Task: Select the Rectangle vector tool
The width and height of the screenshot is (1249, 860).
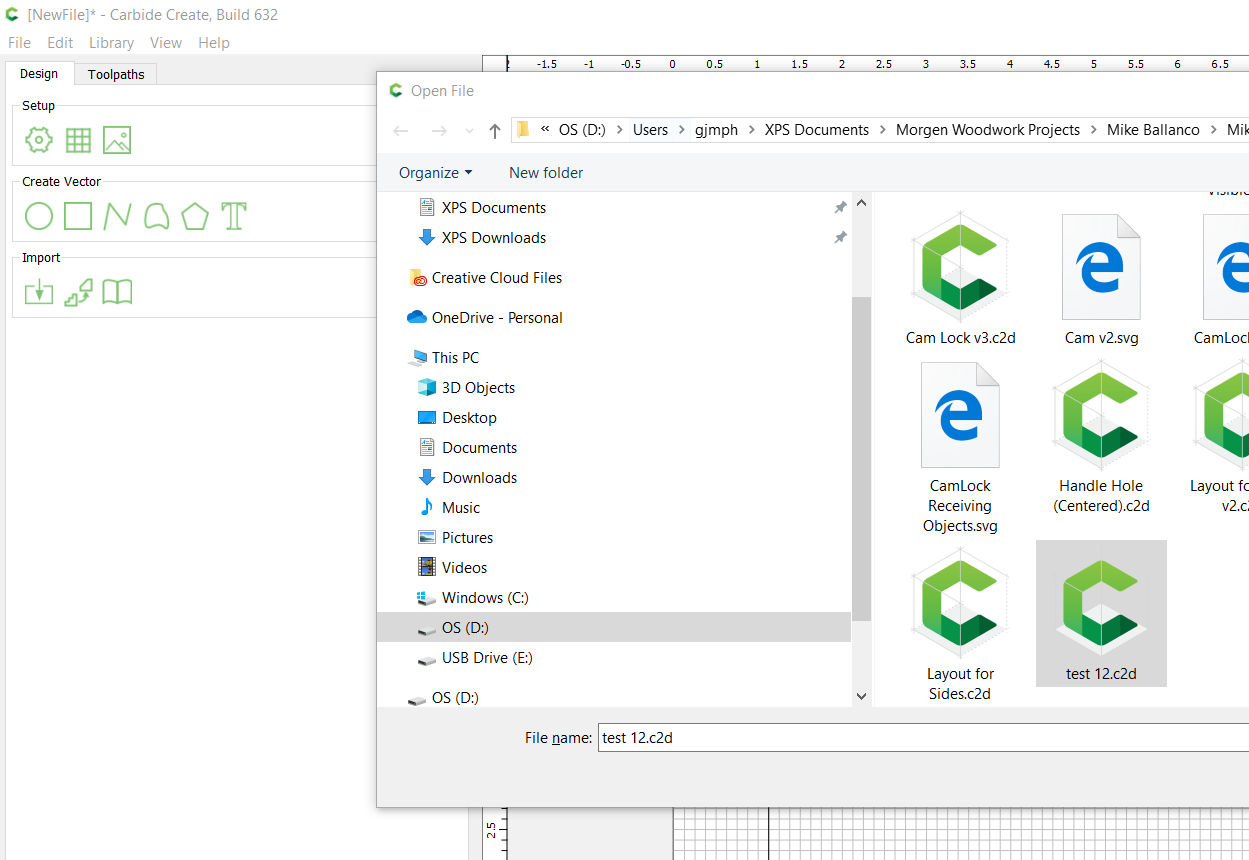Action: tap(78, 216)
